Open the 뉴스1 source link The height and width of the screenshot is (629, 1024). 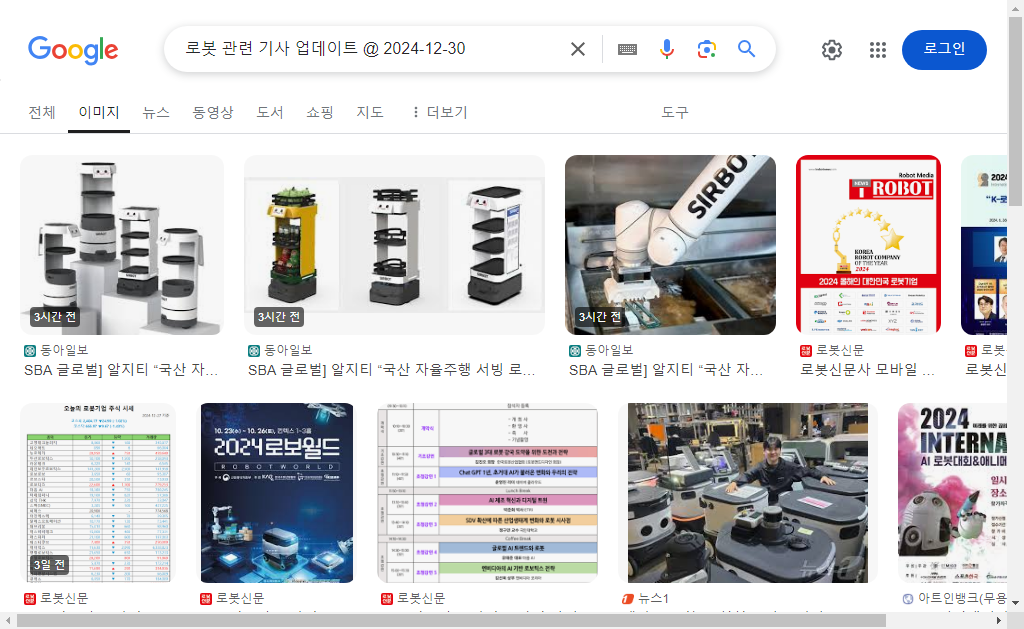point(653,598)
